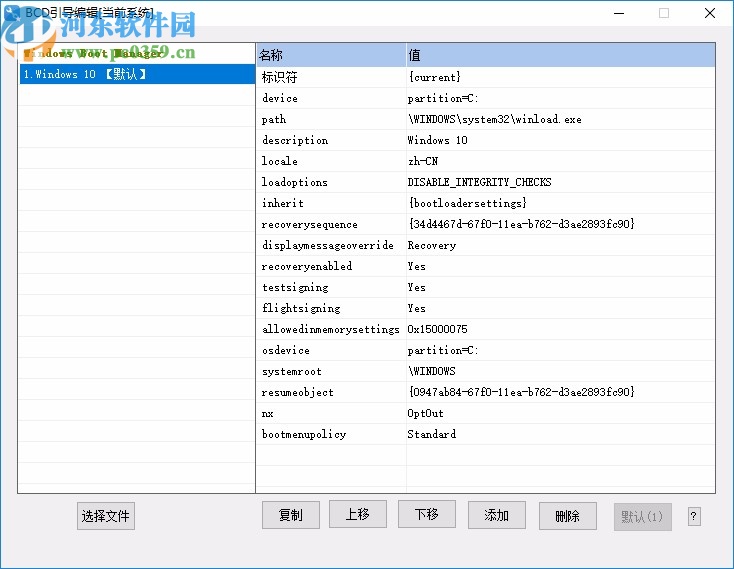The image size is (734, 569).
Task: Select the flightsigning row name
Action: [x=301, y=308]
